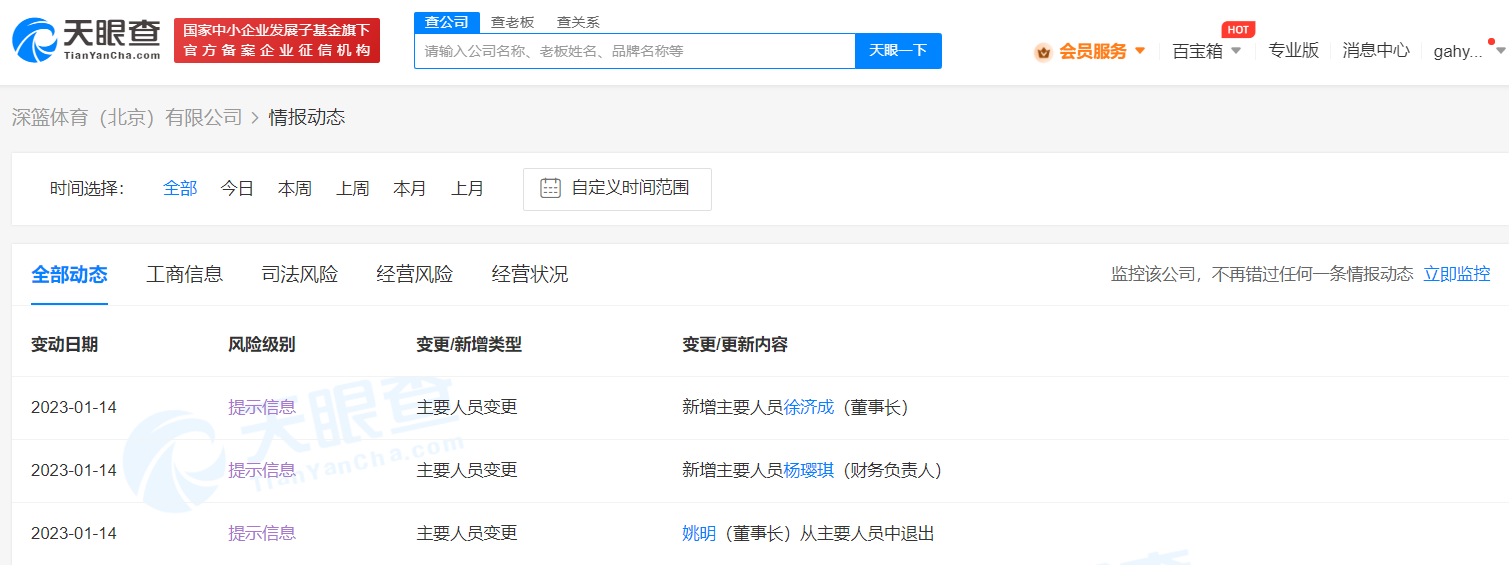Filter time by 本周
1509x565 pixels.
click(294, 188)
